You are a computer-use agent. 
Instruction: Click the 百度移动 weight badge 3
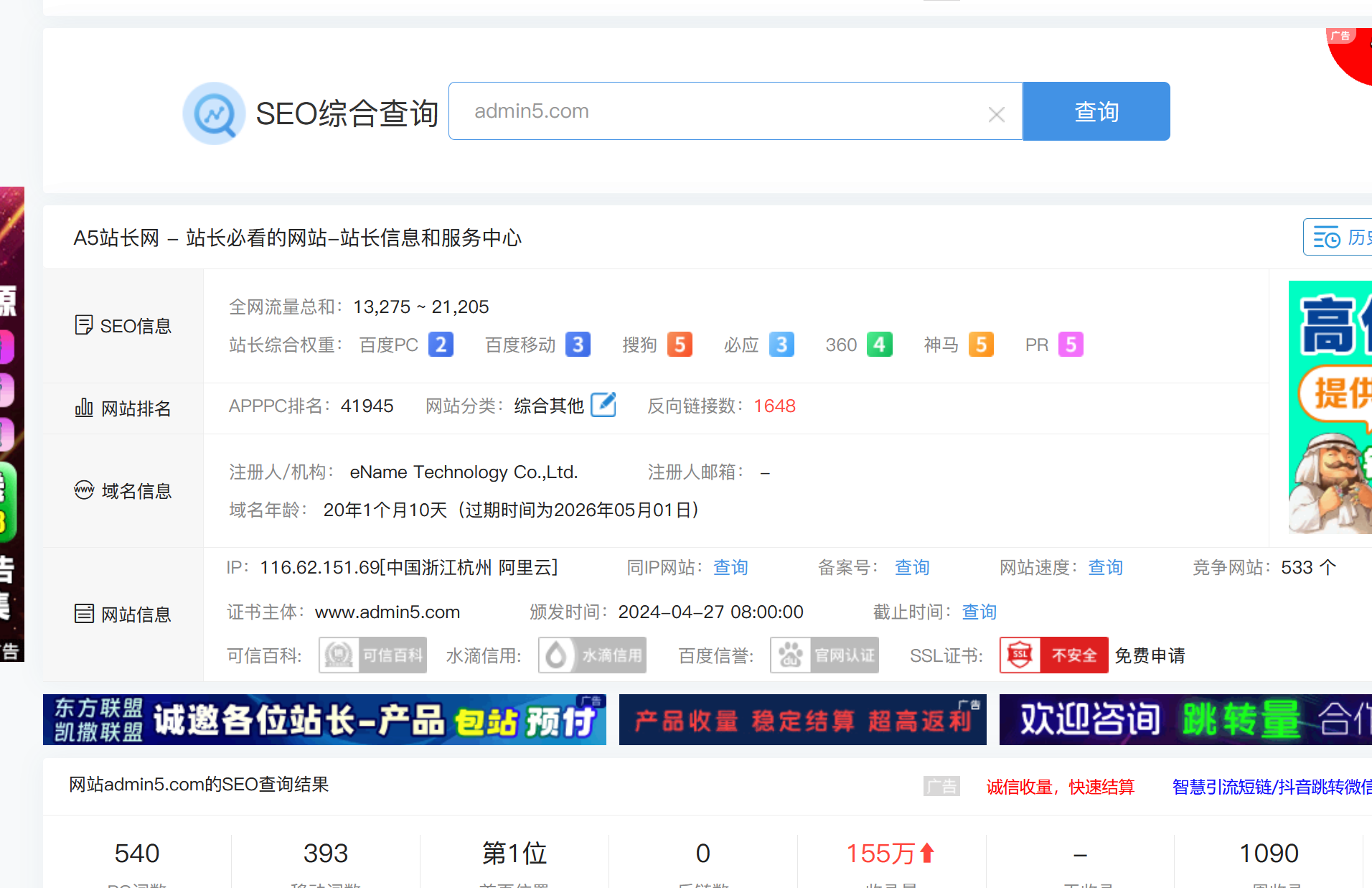coord(578,345)
